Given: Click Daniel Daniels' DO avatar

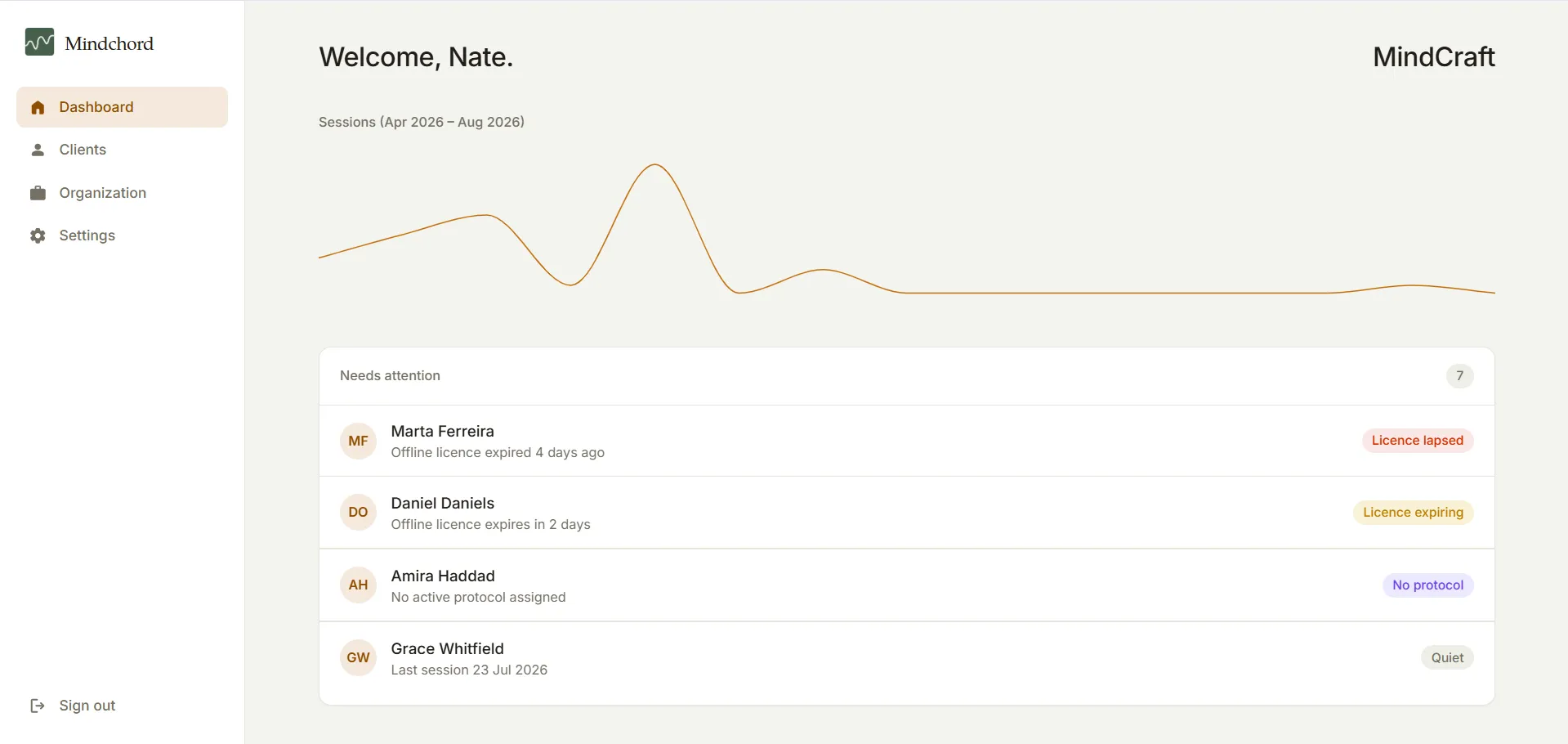Looking at the screenshot, I should point(358,512).
